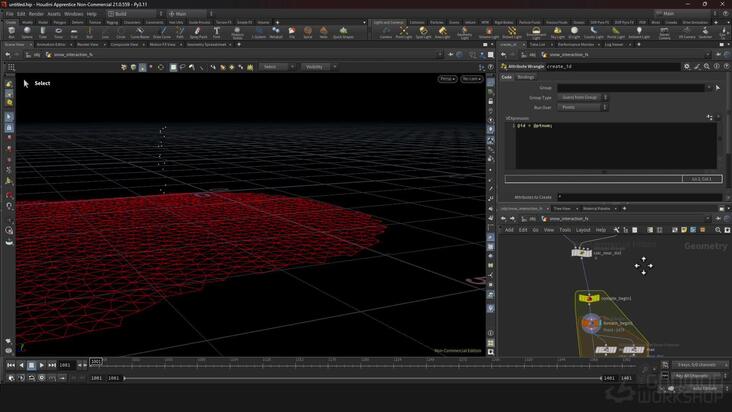Click the Group input field
732x412 pixels.
[x=631, y=88]
